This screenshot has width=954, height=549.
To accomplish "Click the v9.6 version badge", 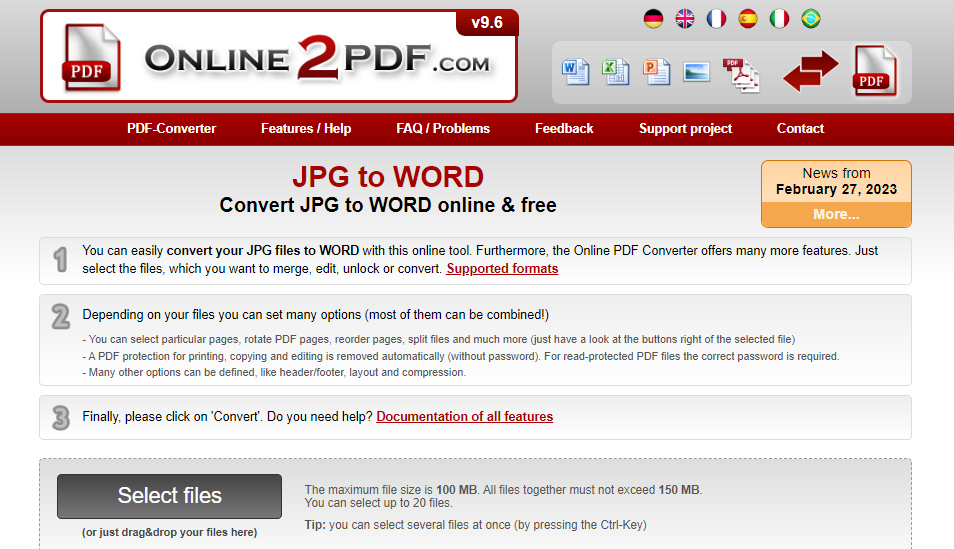I will point(487,23).
